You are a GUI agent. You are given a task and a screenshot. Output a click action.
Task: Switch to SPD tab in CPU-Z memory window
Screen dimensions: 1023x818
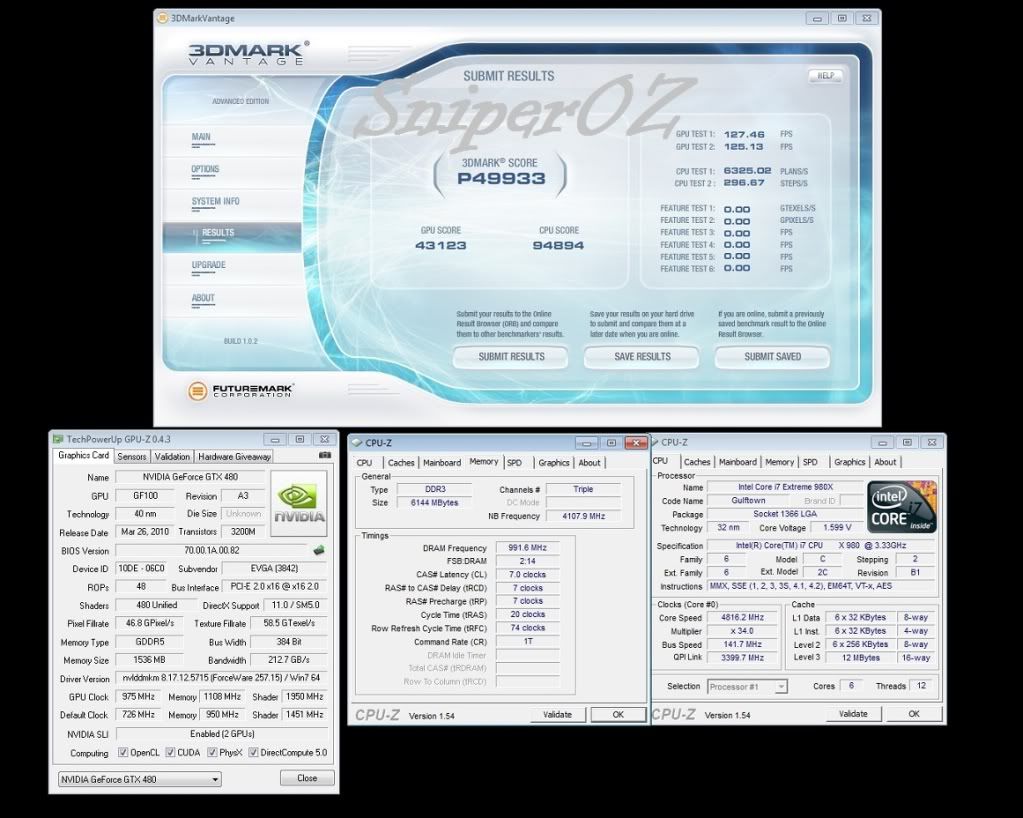514,462
